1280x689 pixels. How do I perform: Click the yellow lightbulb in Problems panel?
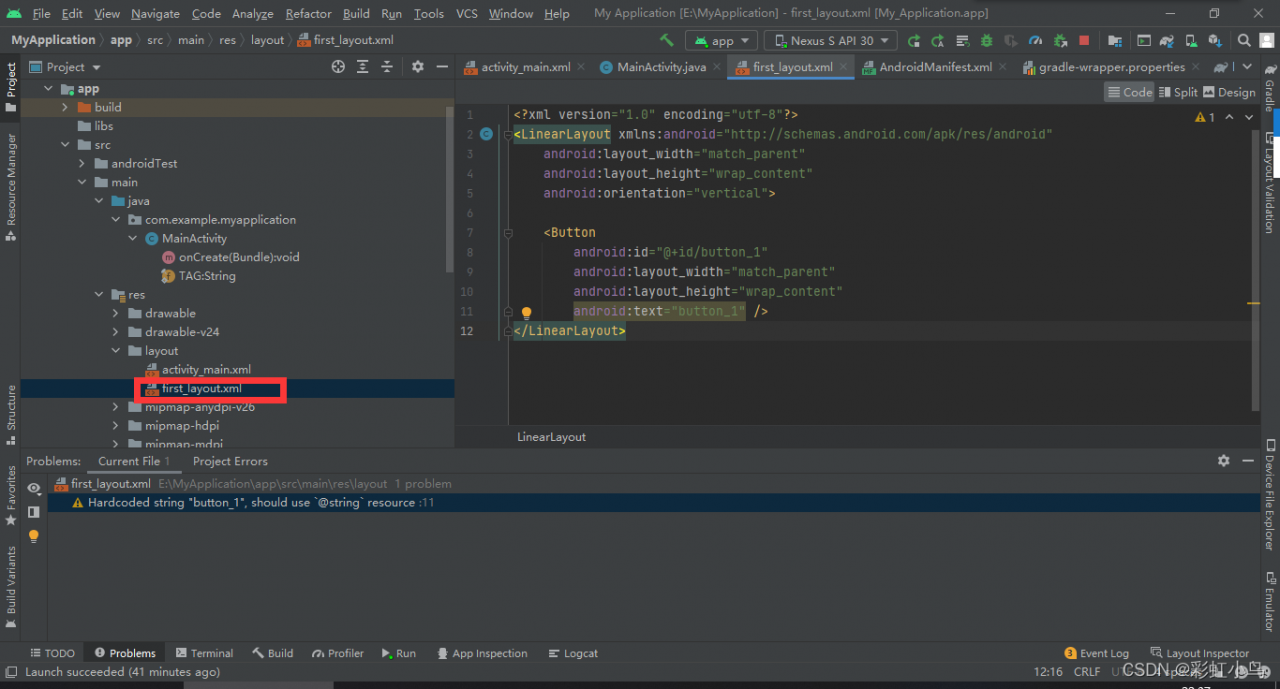tap(34, 536)
